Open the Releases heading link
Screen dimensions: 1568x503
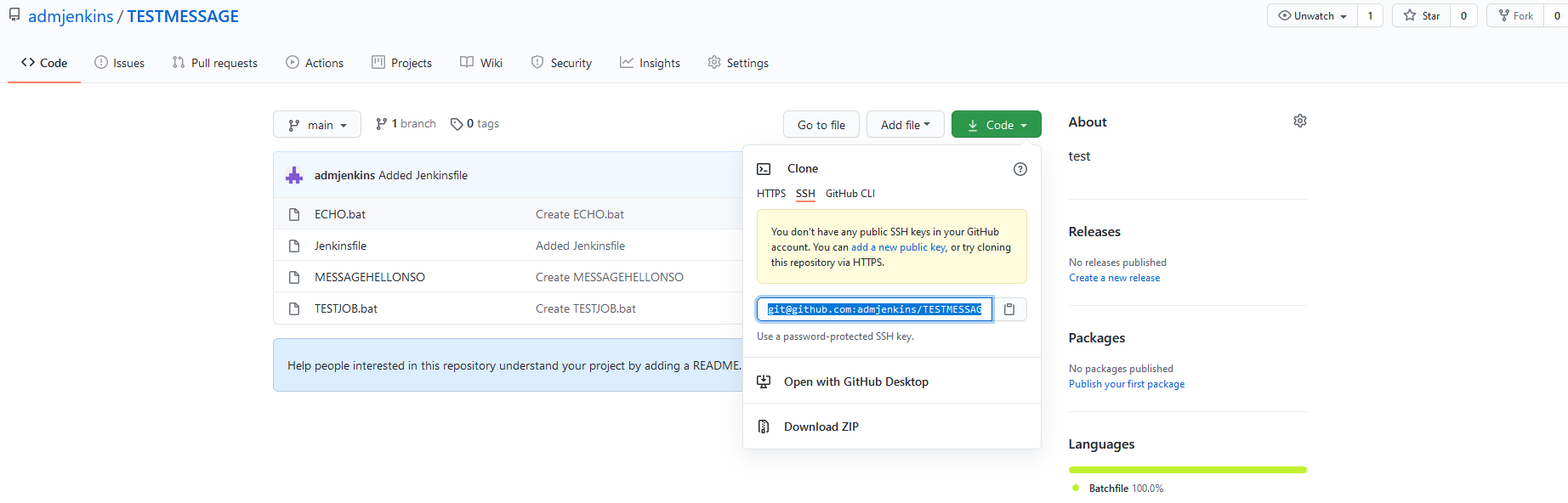[x=1094, y=232]
